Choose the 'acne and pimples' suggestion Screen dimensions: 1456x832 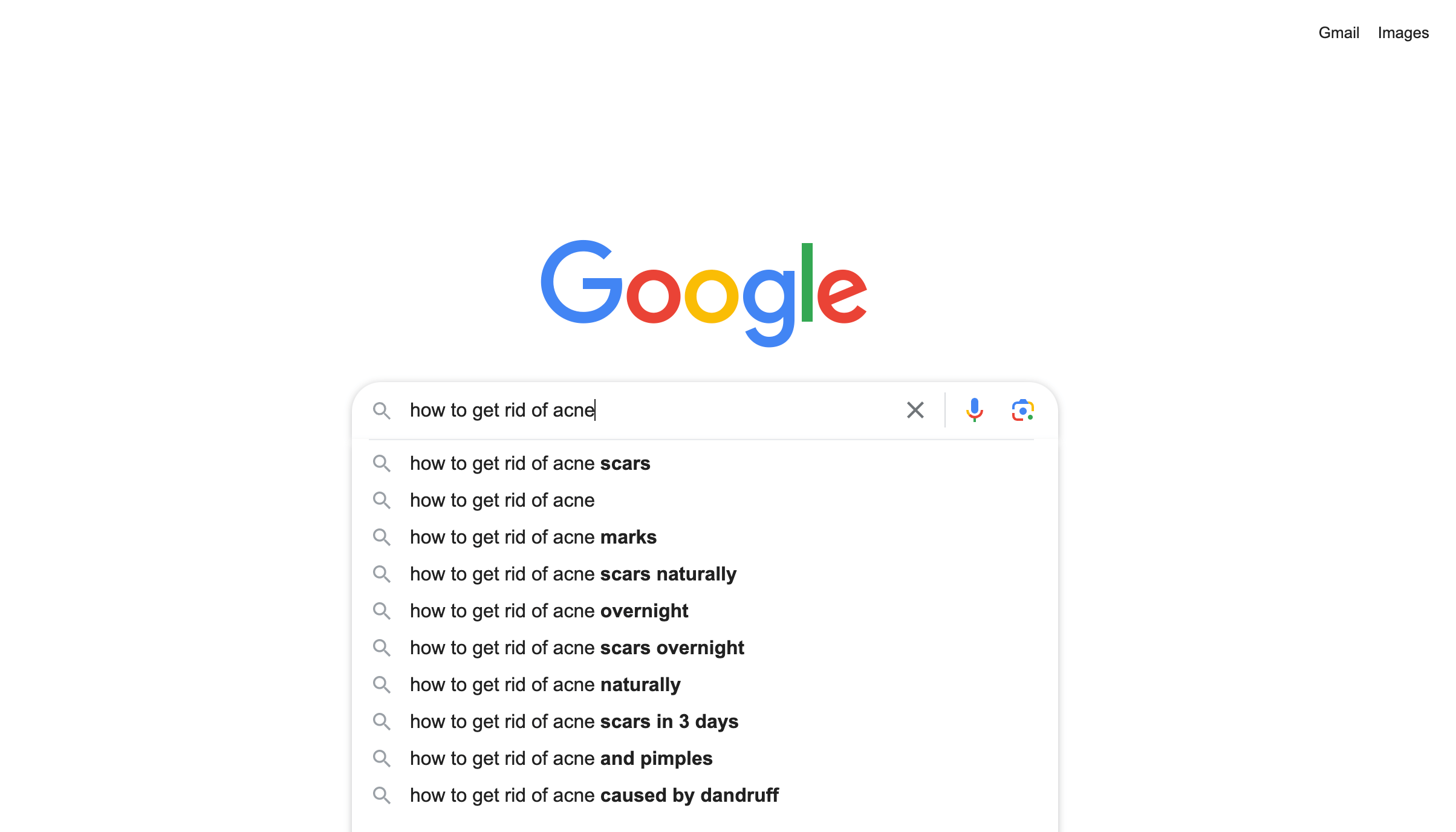[705, 759]
